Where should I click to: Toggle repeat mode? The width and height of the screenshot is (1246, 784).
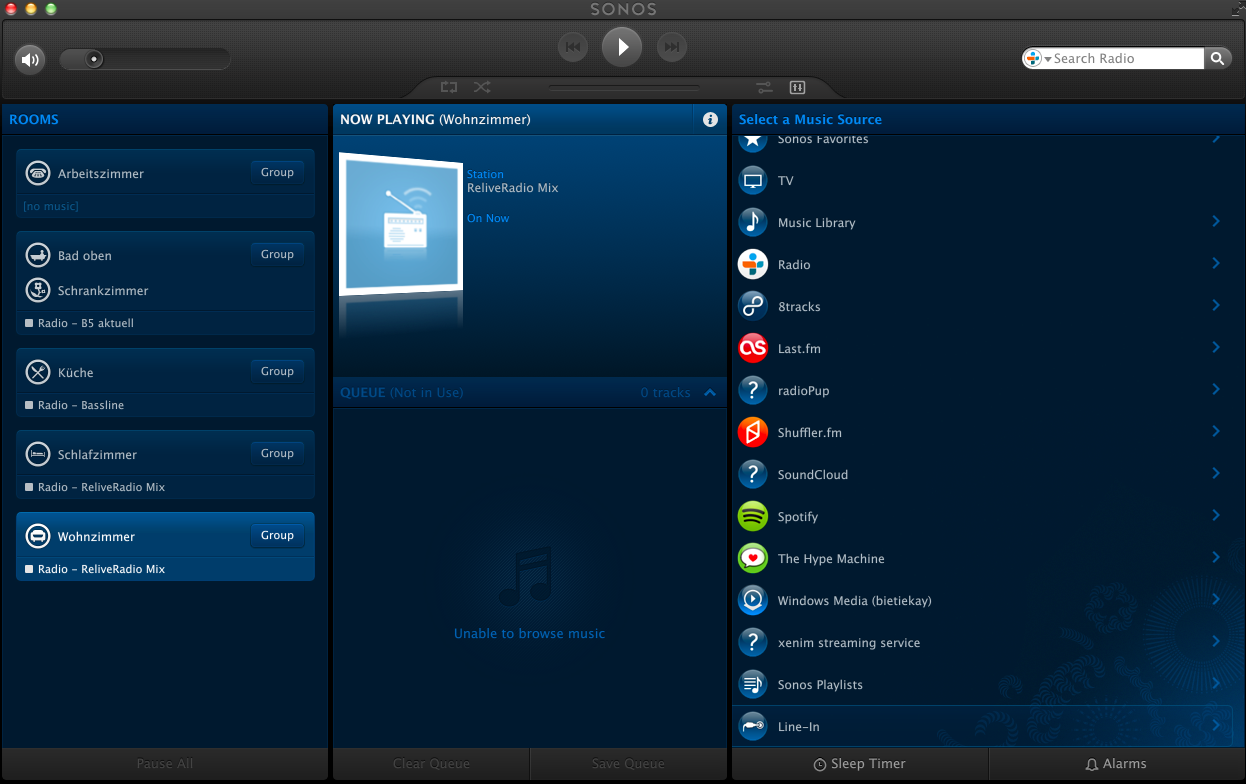tap(449, 87)
